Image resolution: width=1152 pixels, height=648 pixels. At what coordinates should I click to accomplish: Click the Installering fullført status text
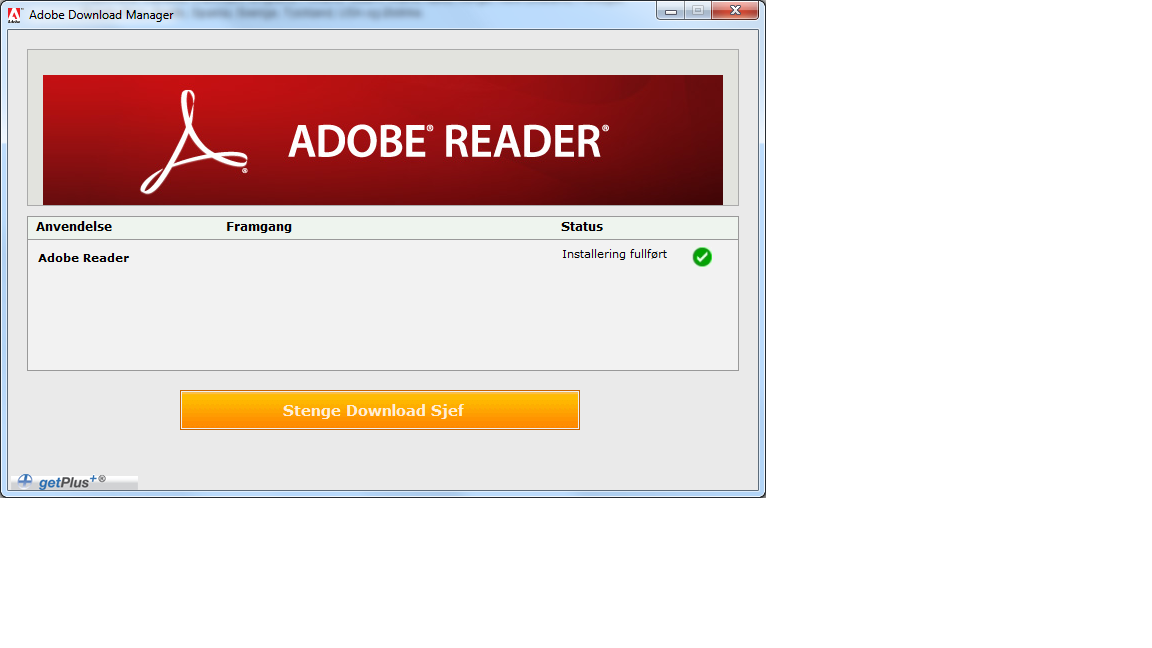(x=615, y=254)
